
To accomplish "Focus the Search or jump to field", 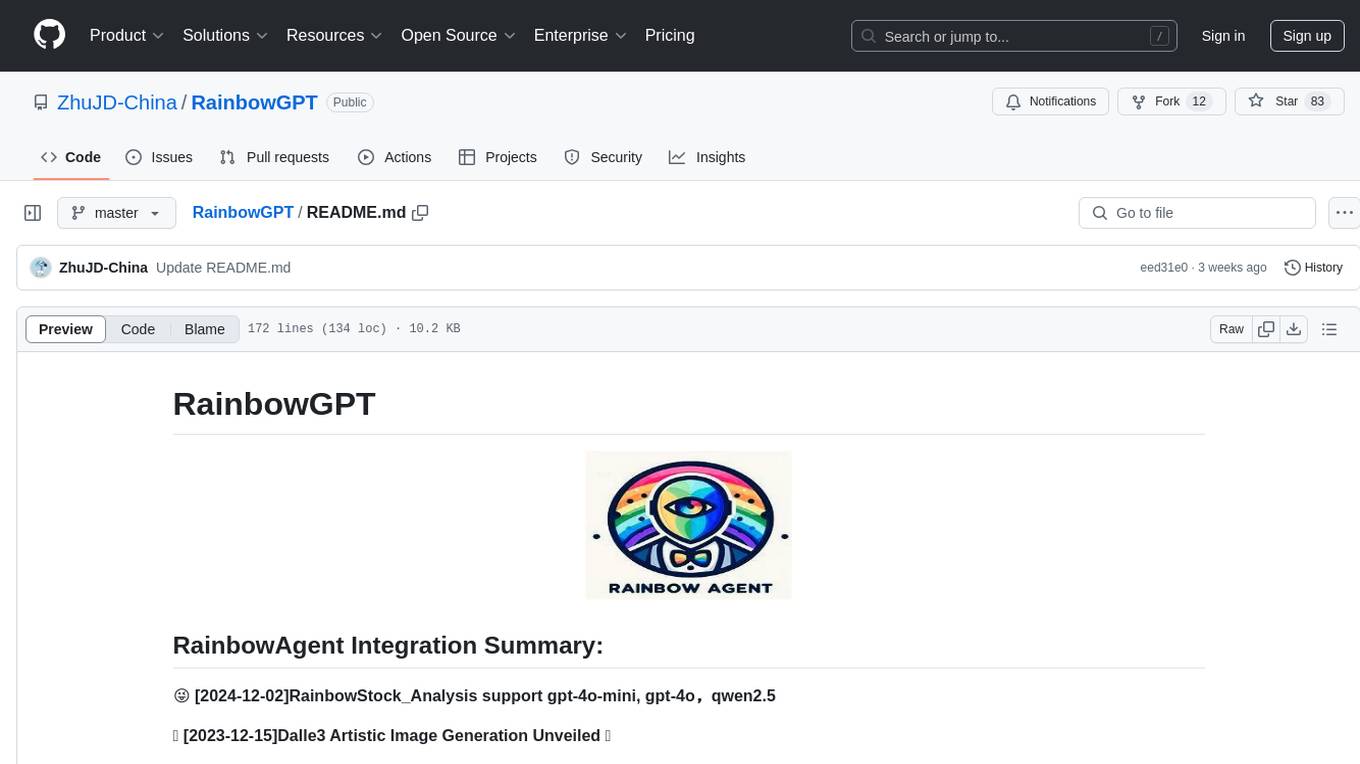I will [x=1014, y=36].
